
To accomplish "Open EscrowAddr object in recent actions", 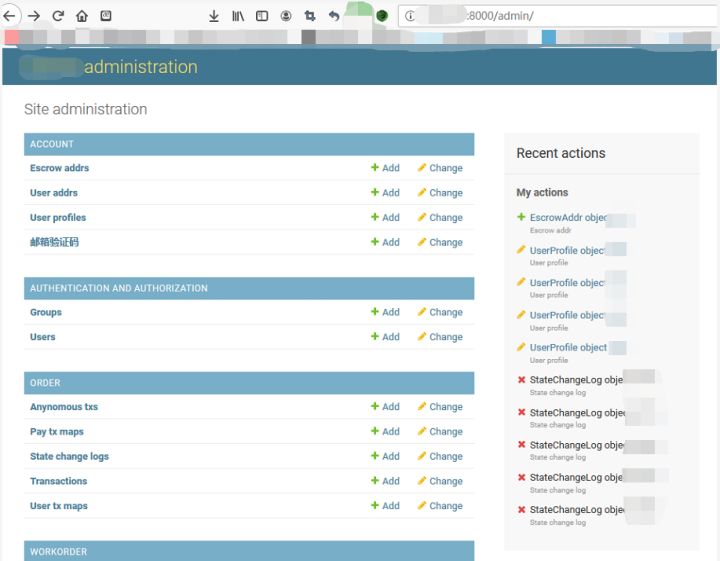I will point(568,218).
